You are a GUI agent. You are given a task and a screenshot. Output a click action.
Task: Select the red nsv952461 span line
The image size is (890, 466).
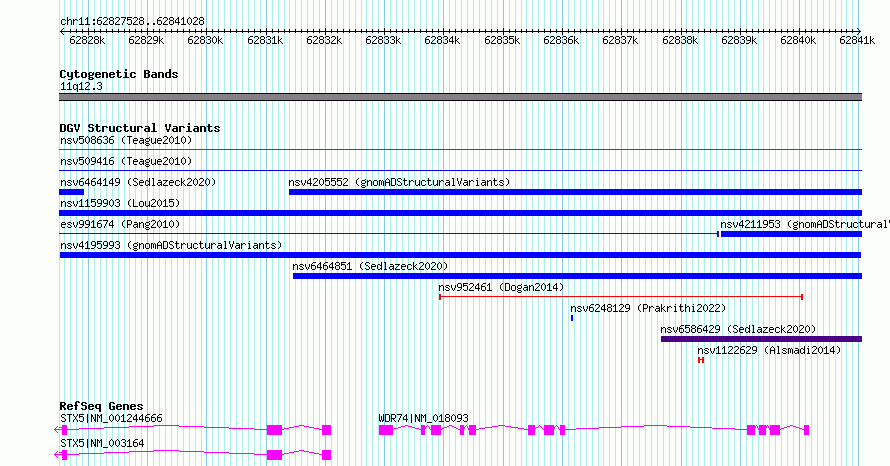(621, 297)
